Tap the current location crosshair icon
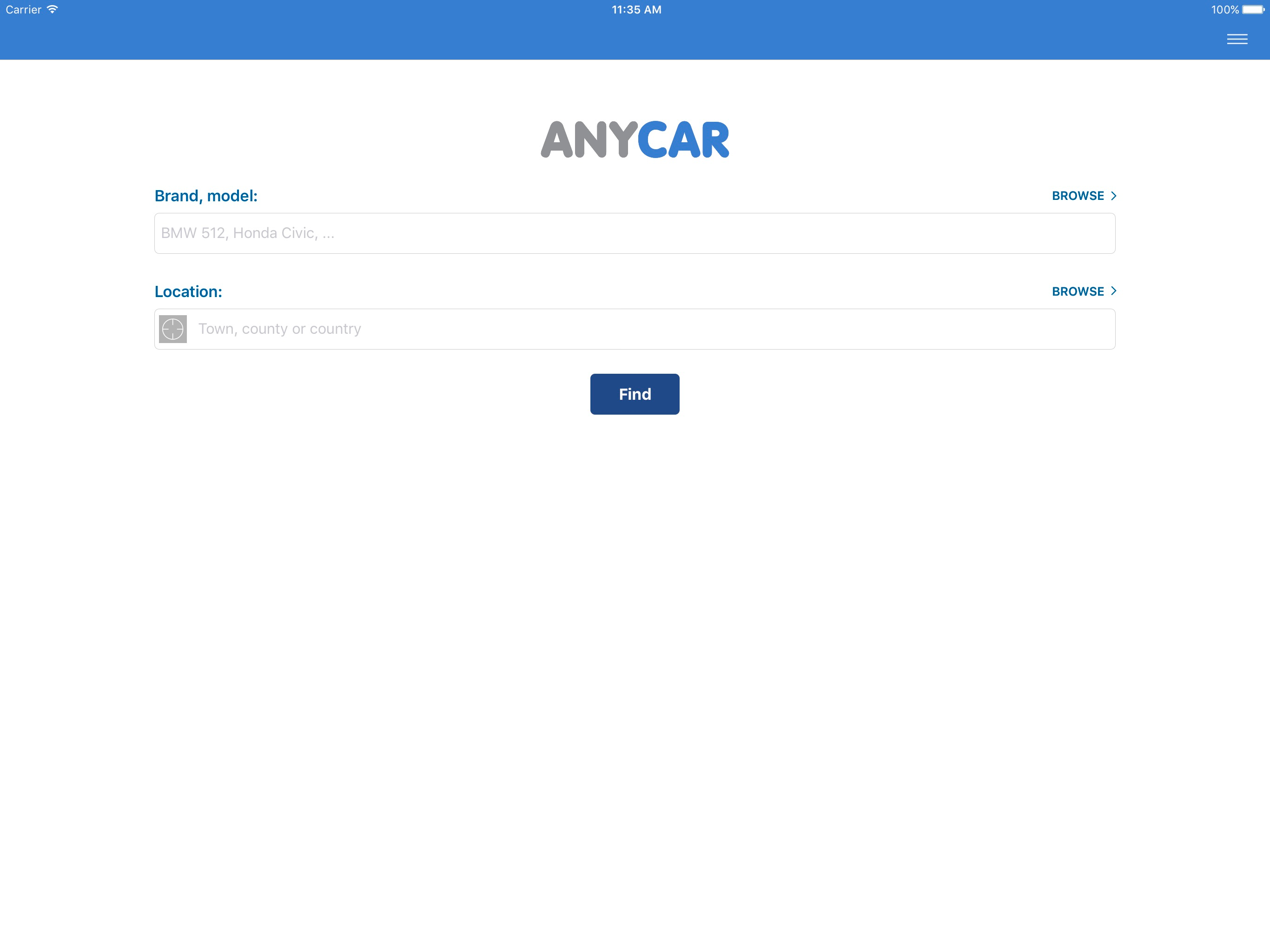The height and width of the screenshot is (952, 1270). [173, 329]
